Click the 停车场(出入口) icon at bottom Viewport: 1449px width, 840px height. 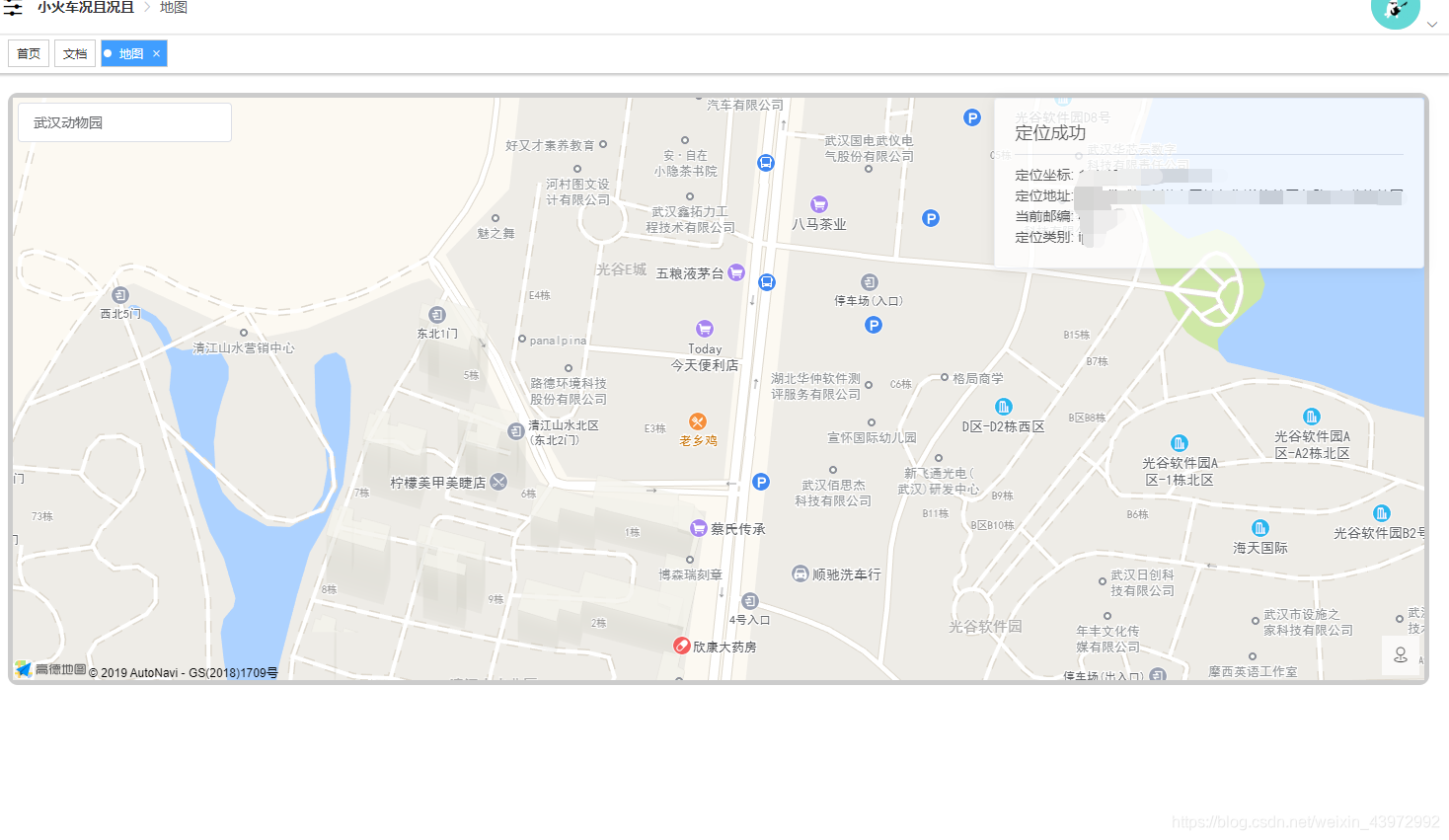pyautogui.click(x=1159, y=675)
